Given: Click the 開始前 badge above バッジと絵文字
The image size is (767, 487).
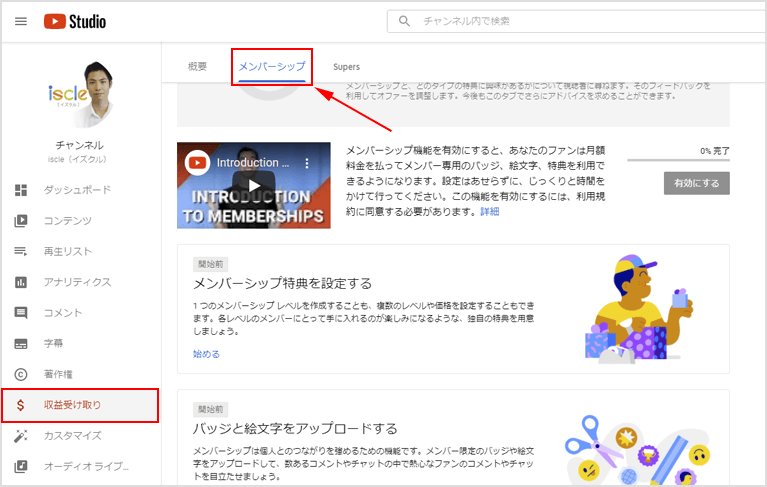Looking at the screenshot, I should click(210, 409).
